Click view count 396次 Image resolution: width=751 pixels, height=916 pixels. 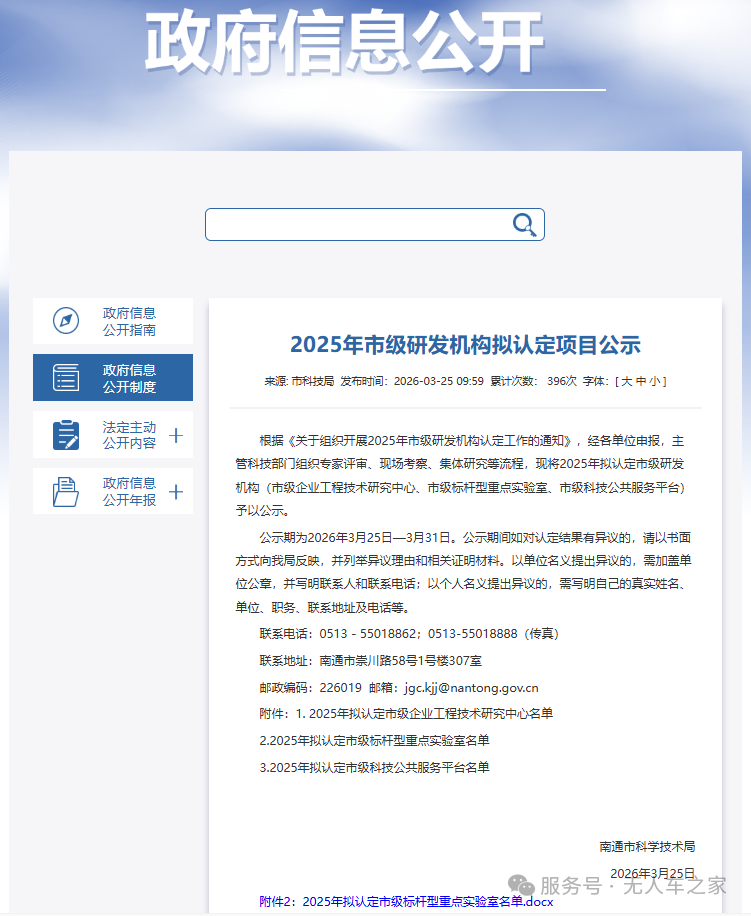tap(561, 381)
